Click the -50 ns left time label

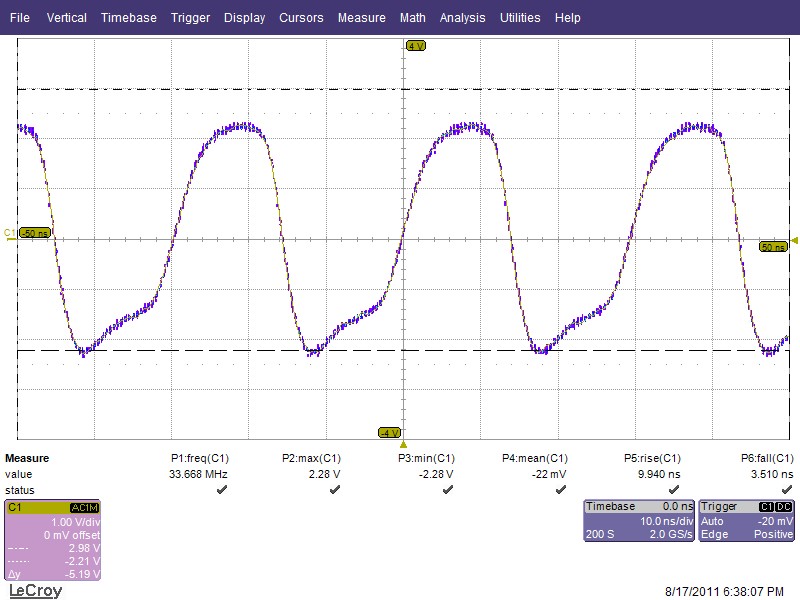[35, 233]
